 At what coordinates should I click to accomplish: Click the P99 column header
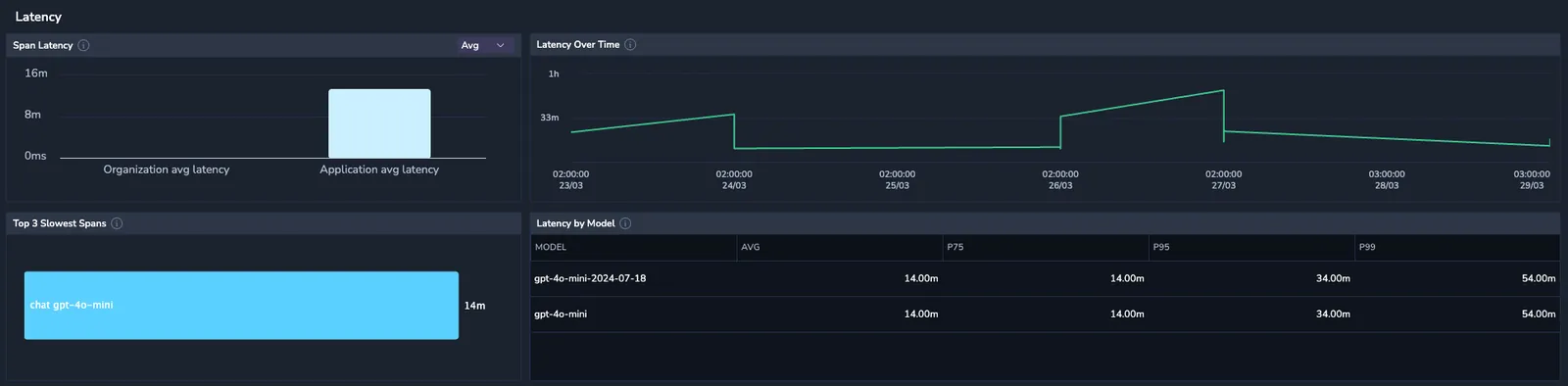(1367, 247)
